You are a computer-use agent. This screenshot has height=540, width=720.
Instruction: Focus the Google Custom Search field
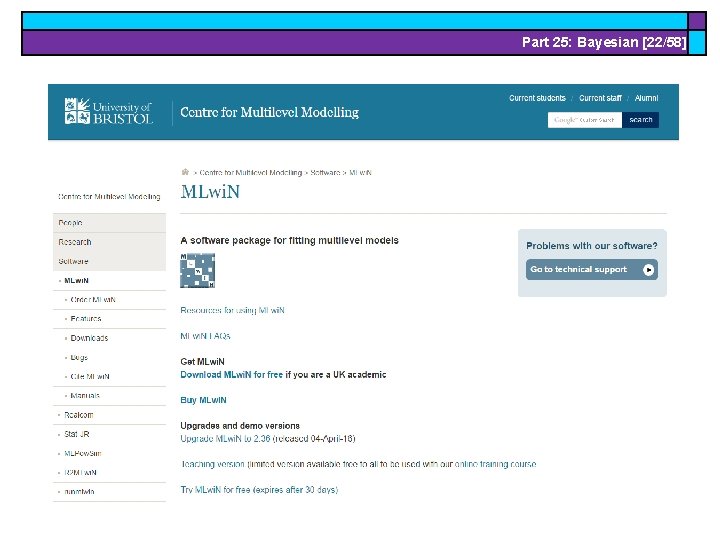[585, 120]
